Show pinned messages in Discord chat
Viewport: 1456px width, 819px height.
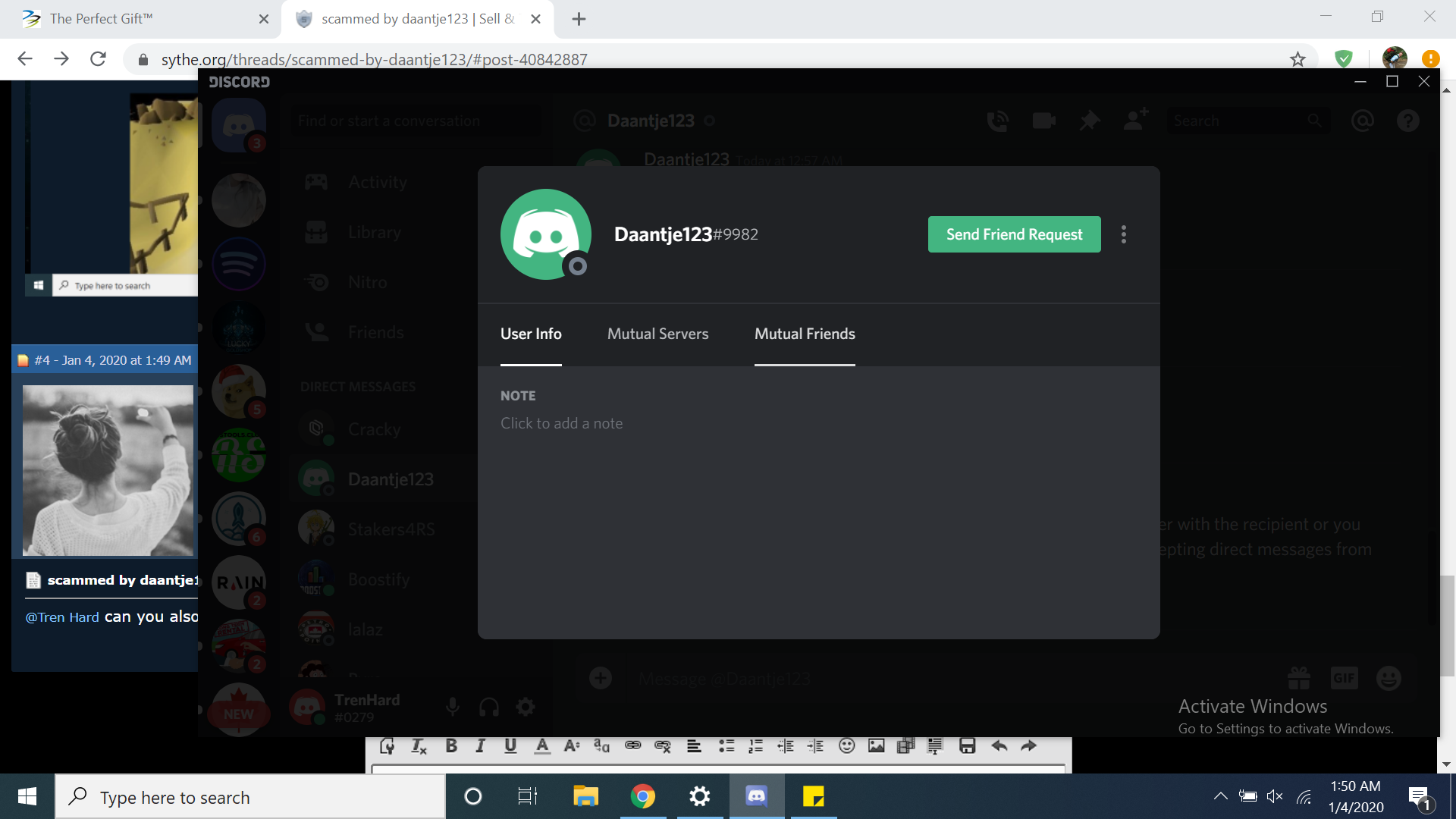click(1090, 121)
